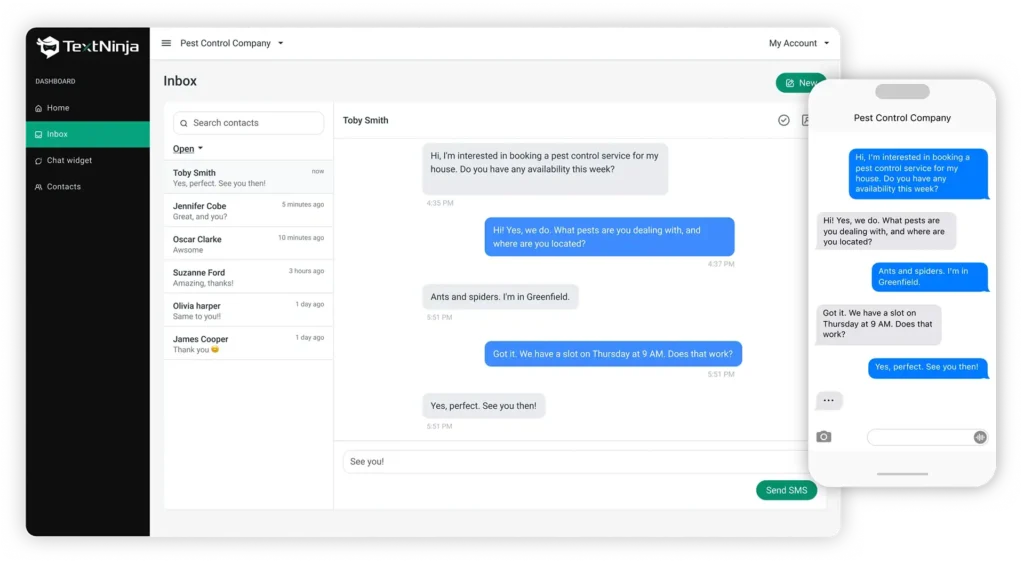Open Jennifer Cobe conversation
The width and height of the screenshot is (1024, 563).
tap(248, 210)
